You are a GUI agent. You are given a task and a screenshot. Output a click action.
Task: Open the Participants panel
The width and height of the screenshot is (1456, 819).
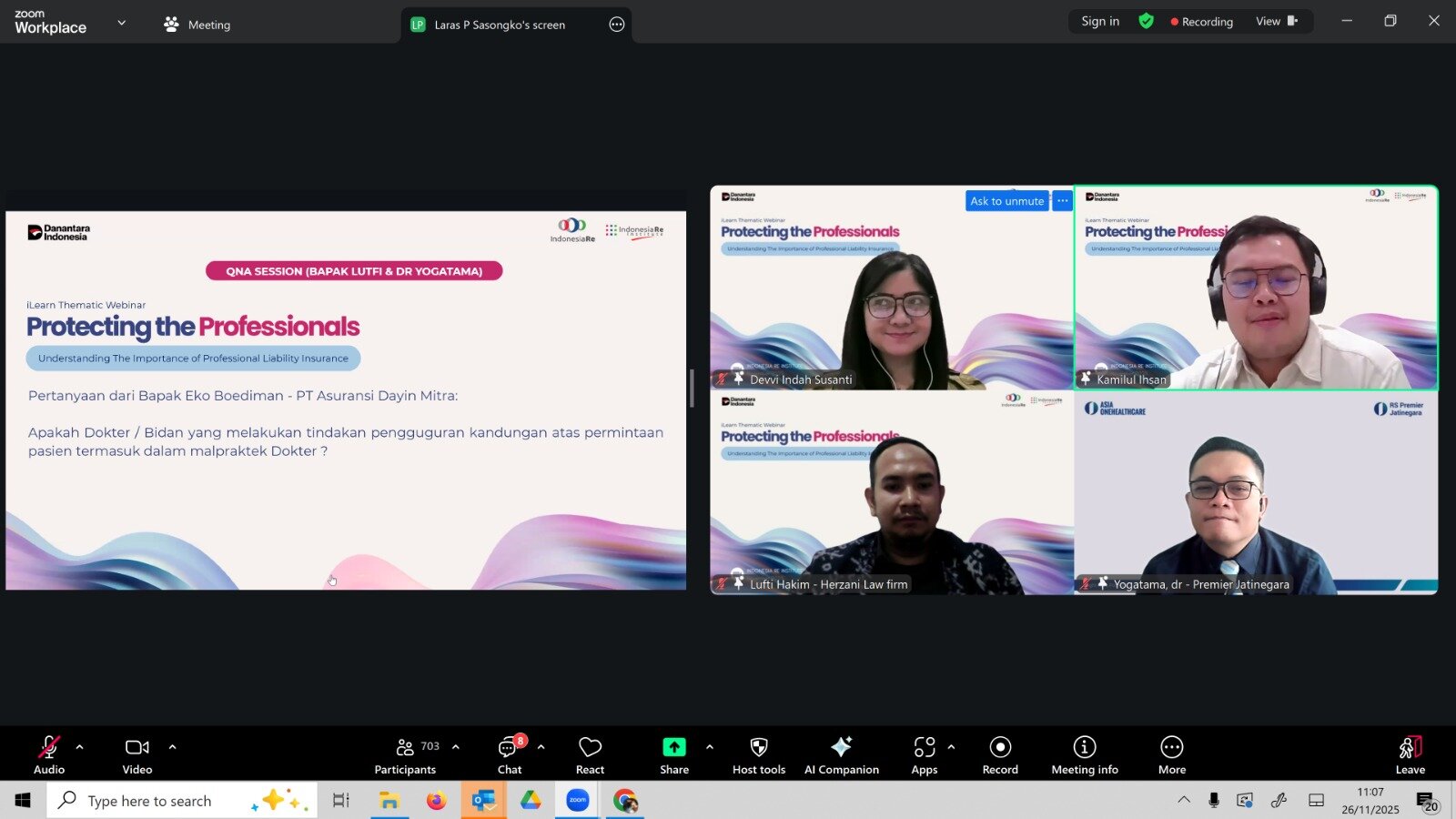pos(406,755)
